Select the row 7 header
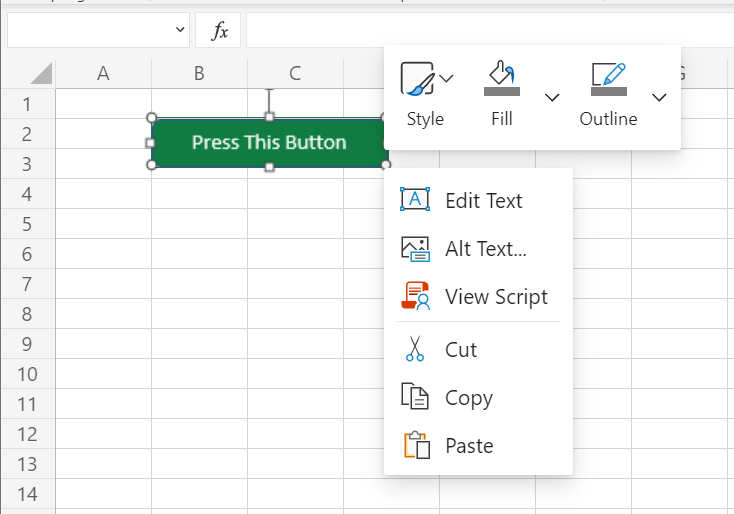Screen dimensions: 734x514 [27, 284]
